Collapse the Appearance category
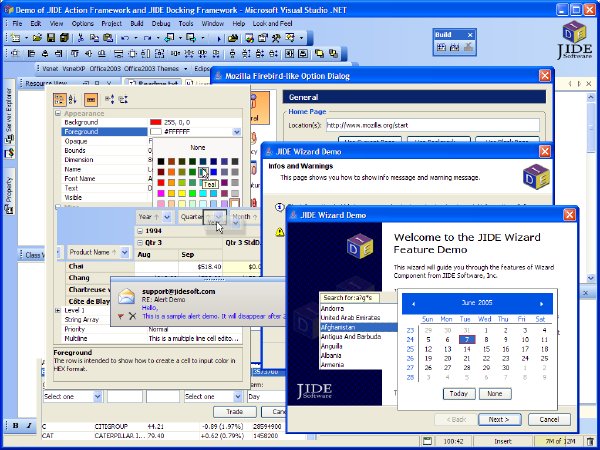 click(58, 114)
